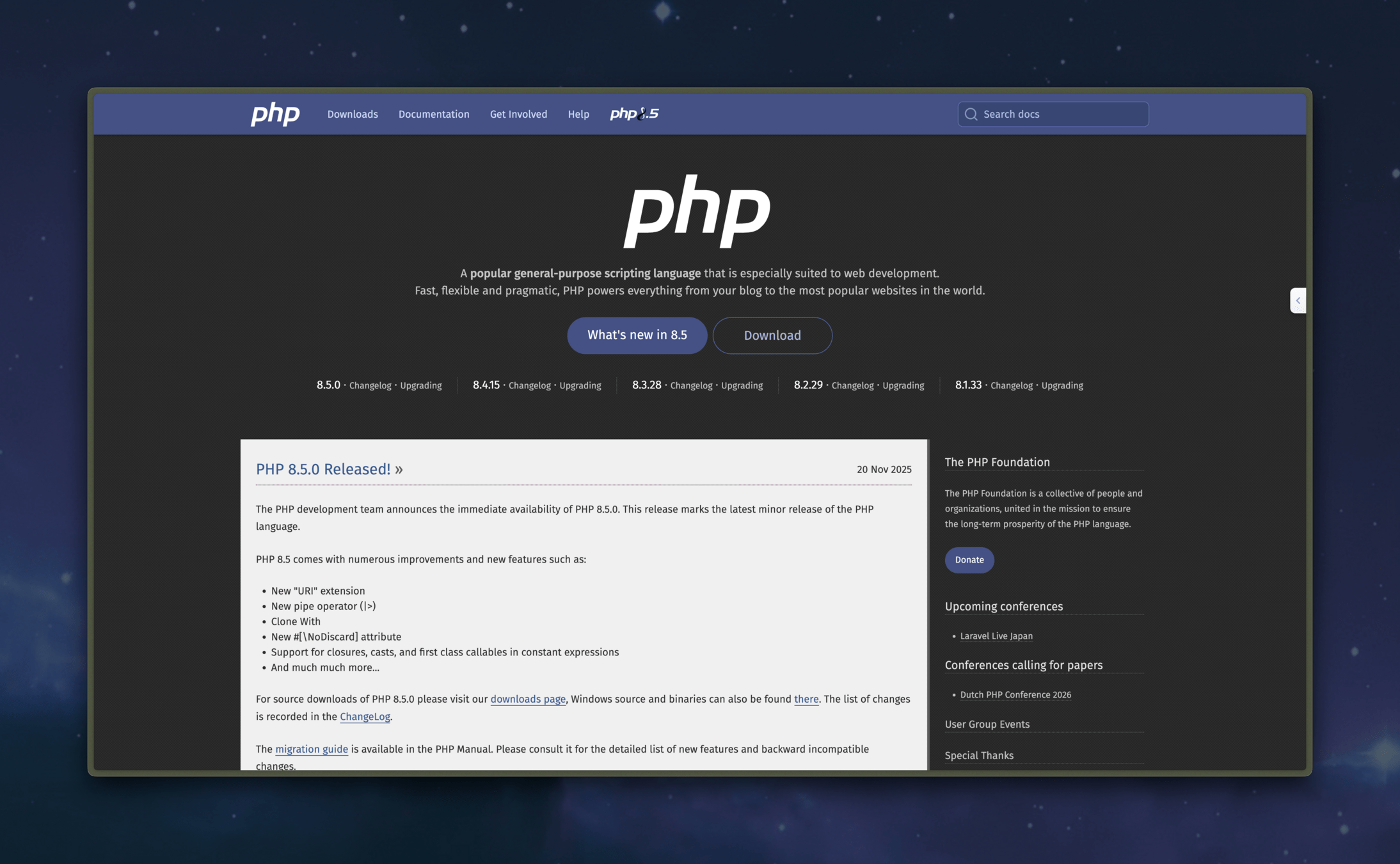This screenshot has height=864, width=1400.
Task: Open the migration guide link
Action: coord(311,749)
